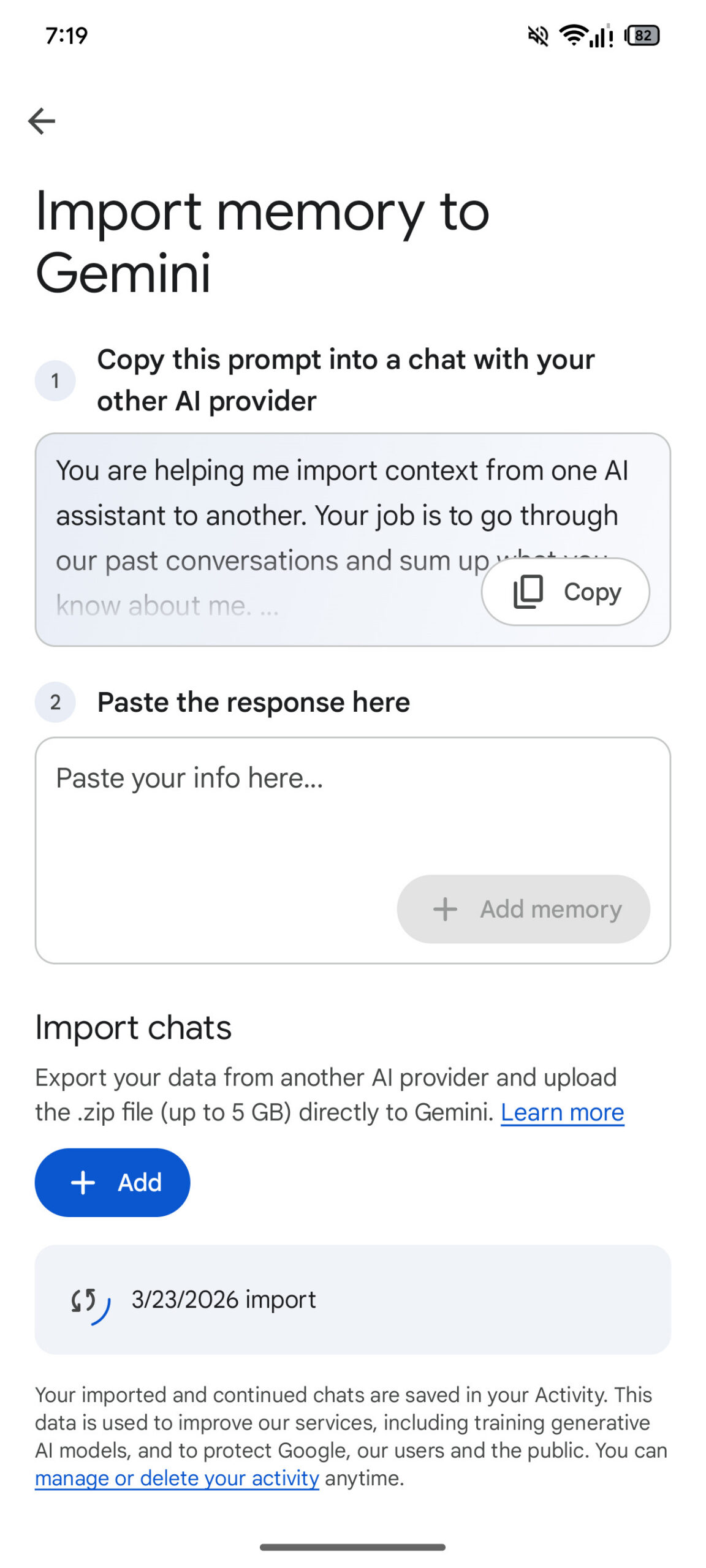Viewport: 706px width, 1568px height.
Task: Tap the plus icon on the blue Add button
Action: (83, 1183)
